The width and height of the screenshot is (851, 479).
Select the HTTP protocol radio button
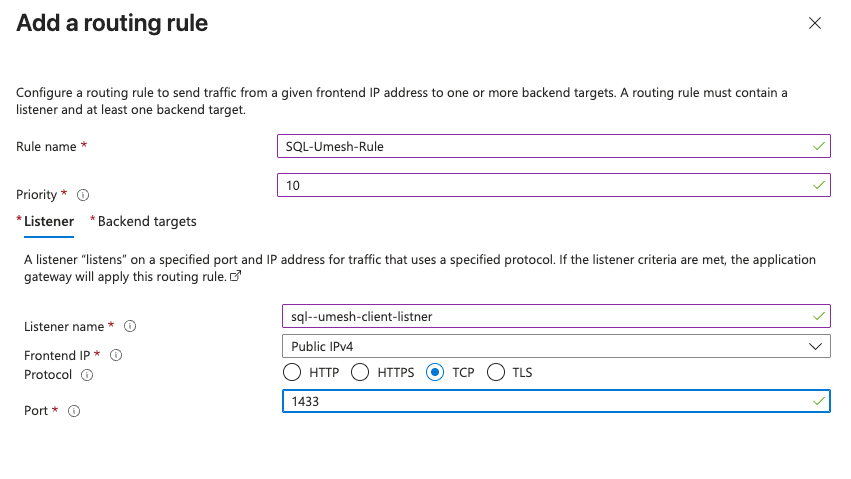(x=292, y=373)
